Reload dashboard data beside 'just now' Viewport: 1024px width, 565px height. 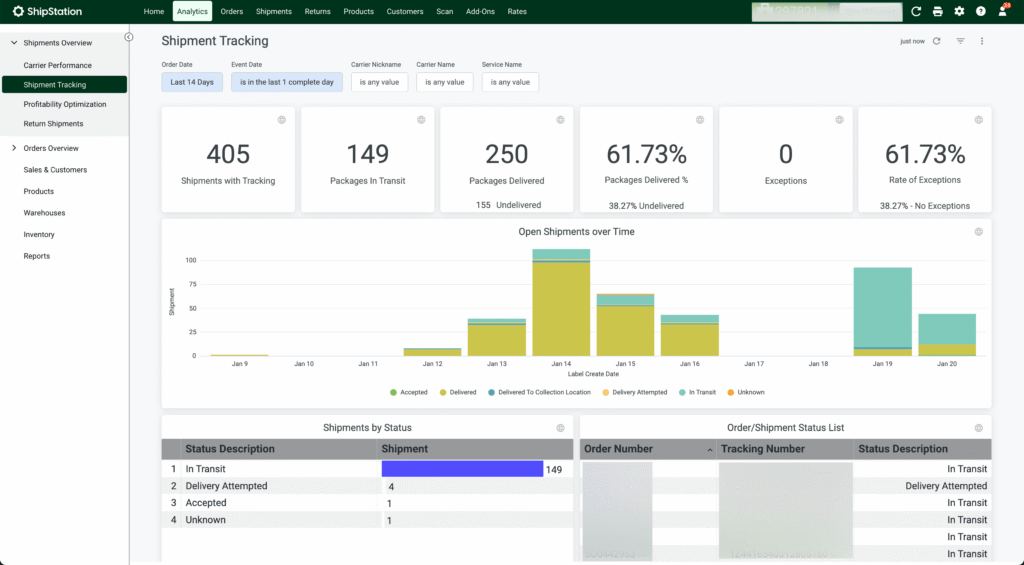937,41
